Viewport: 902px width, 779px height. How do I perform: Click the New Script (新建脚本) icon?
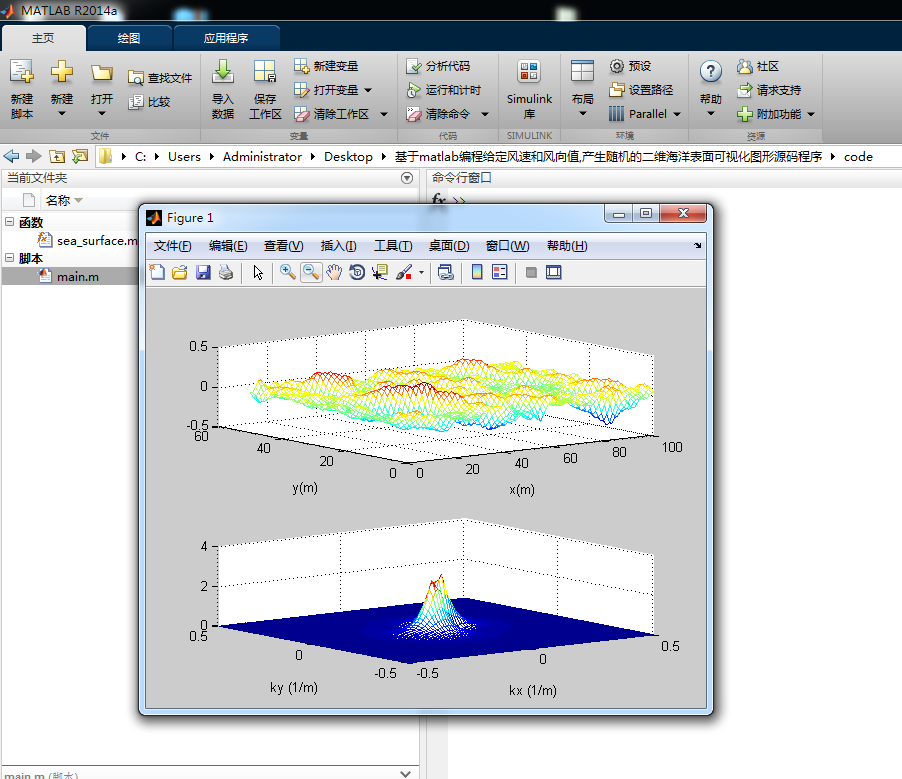(22, 72)
